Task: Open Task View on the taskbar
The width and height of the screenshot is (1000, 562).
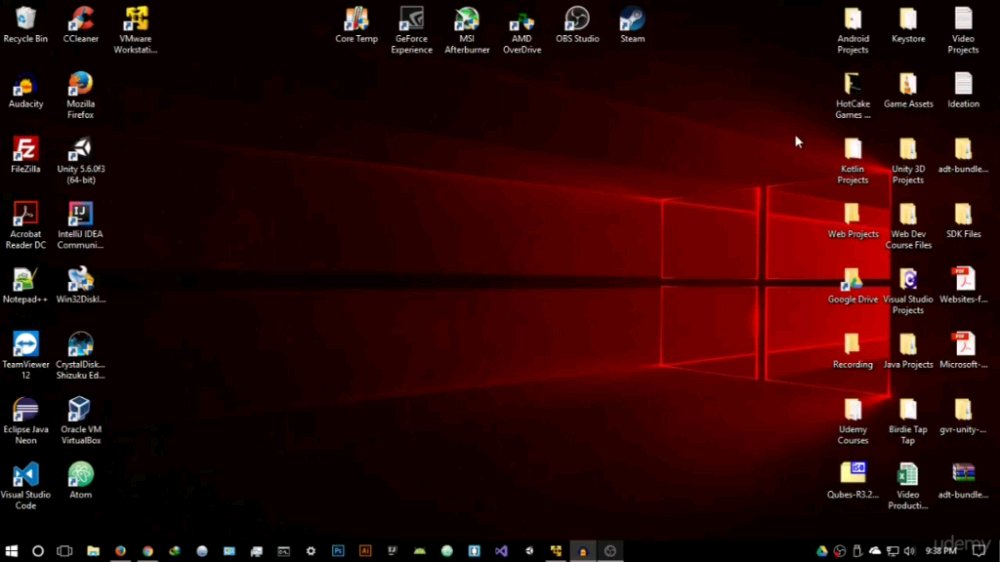Action: (x=64, y=551)
